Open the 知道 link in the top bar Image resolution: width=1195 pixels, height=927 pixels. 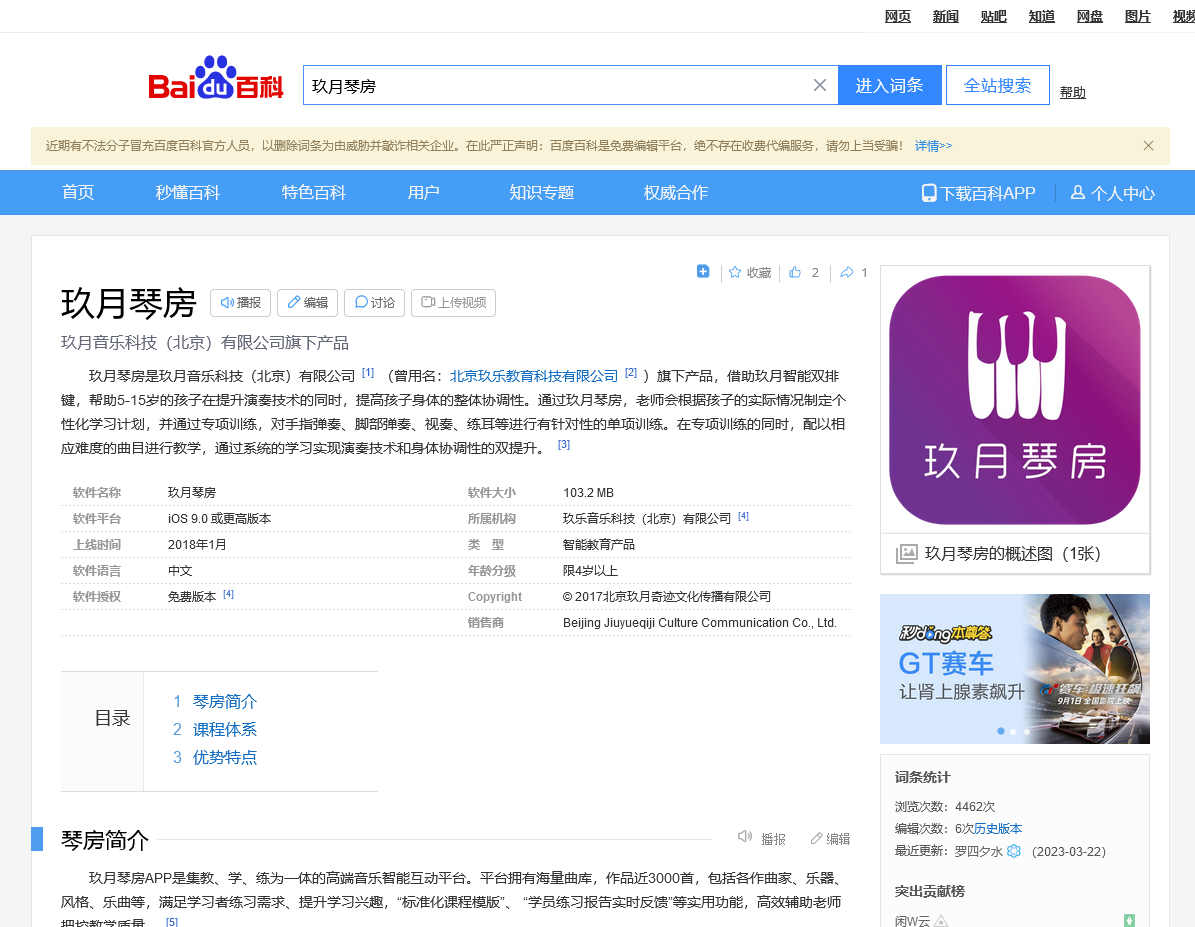(1042, 16)
